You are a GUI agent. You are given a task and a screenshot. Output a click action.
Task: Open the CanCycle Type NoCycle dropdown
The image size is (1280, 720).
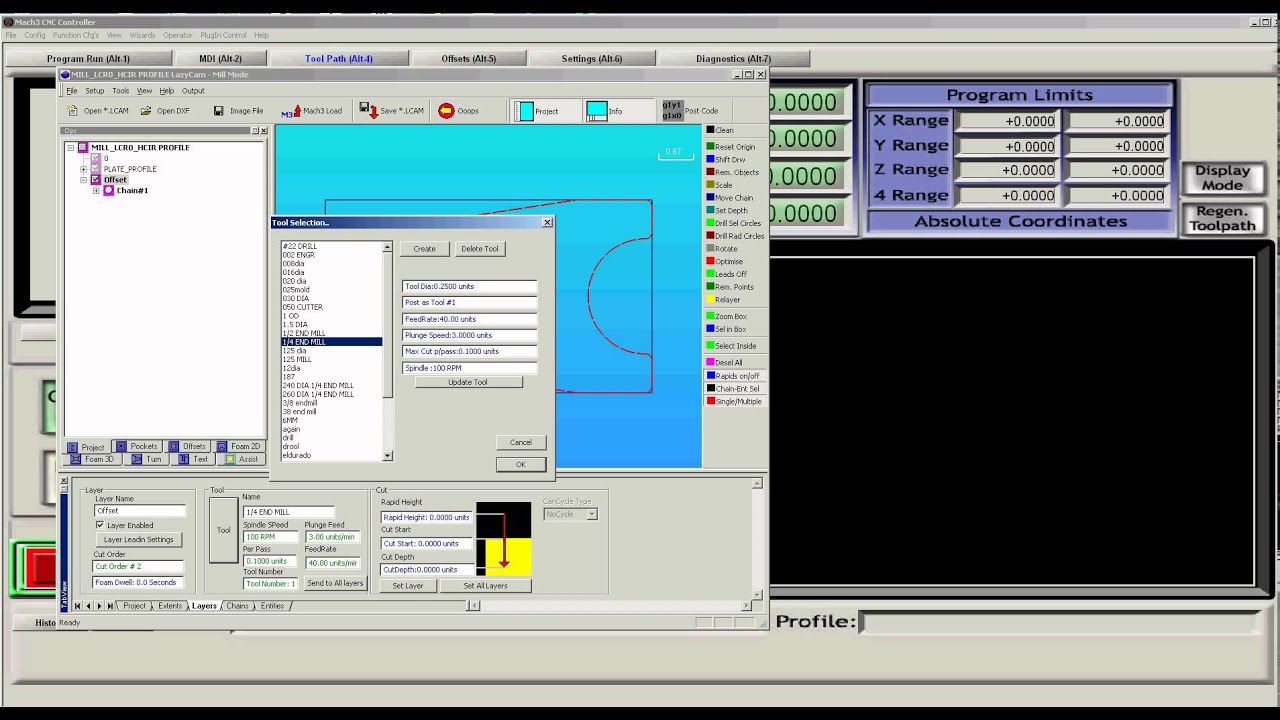coord(591,514)
